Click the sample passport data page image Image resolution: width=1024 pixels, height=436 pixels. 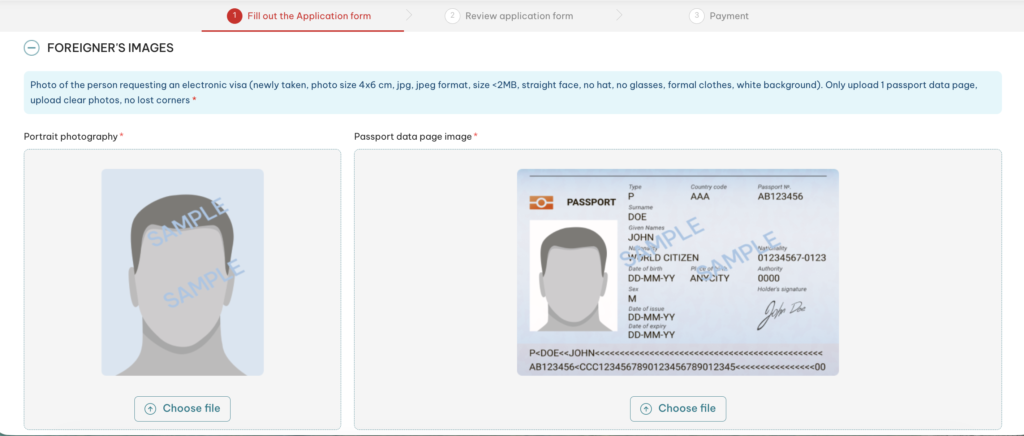point(678,272)
